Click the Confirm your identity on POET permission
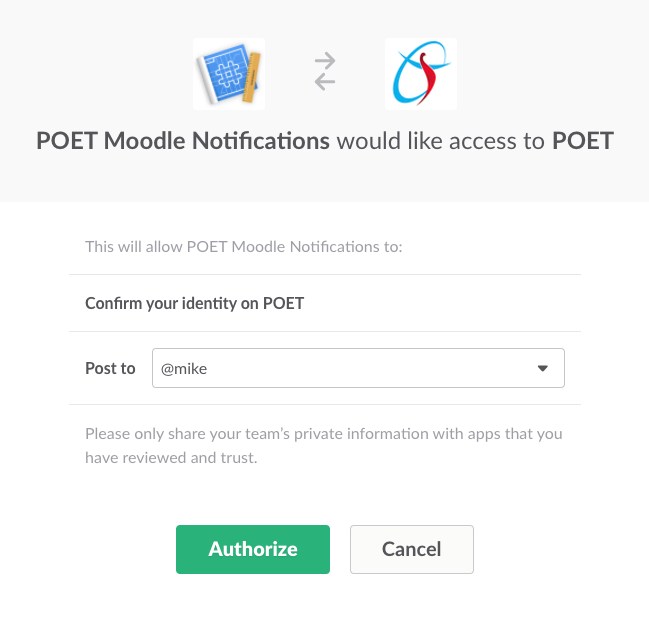 tap(195, 303)
